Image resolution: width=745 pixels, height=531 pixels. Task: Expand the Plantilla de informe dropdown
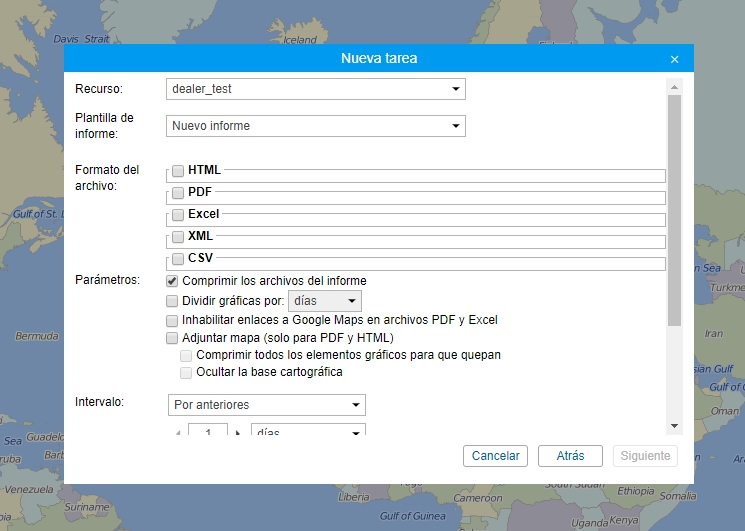click(x=315, y=126)
